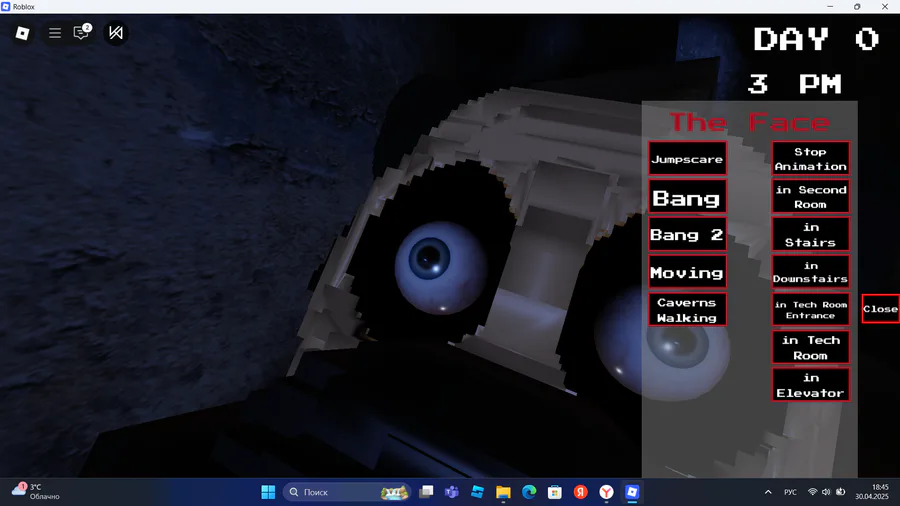The width and height of the screenshot is (900, 506).
Task: Click the active Roblox taskbar icon
Action: [633, 492]
